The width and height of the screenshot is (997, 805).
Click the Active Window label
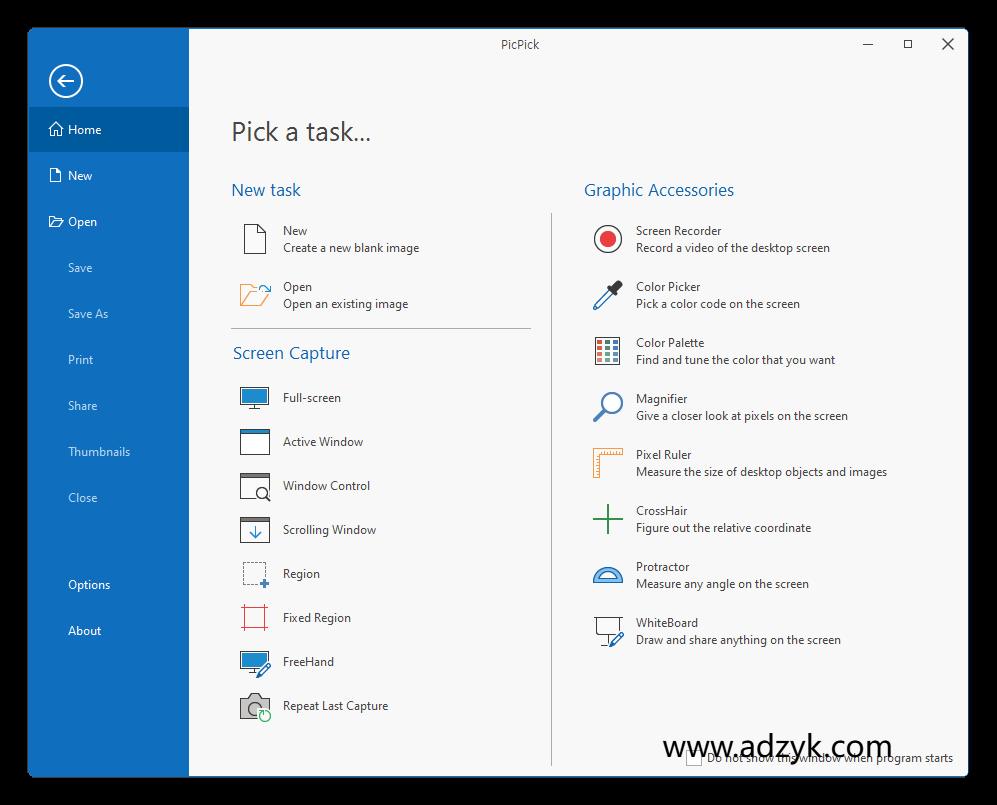pos(323,442)
